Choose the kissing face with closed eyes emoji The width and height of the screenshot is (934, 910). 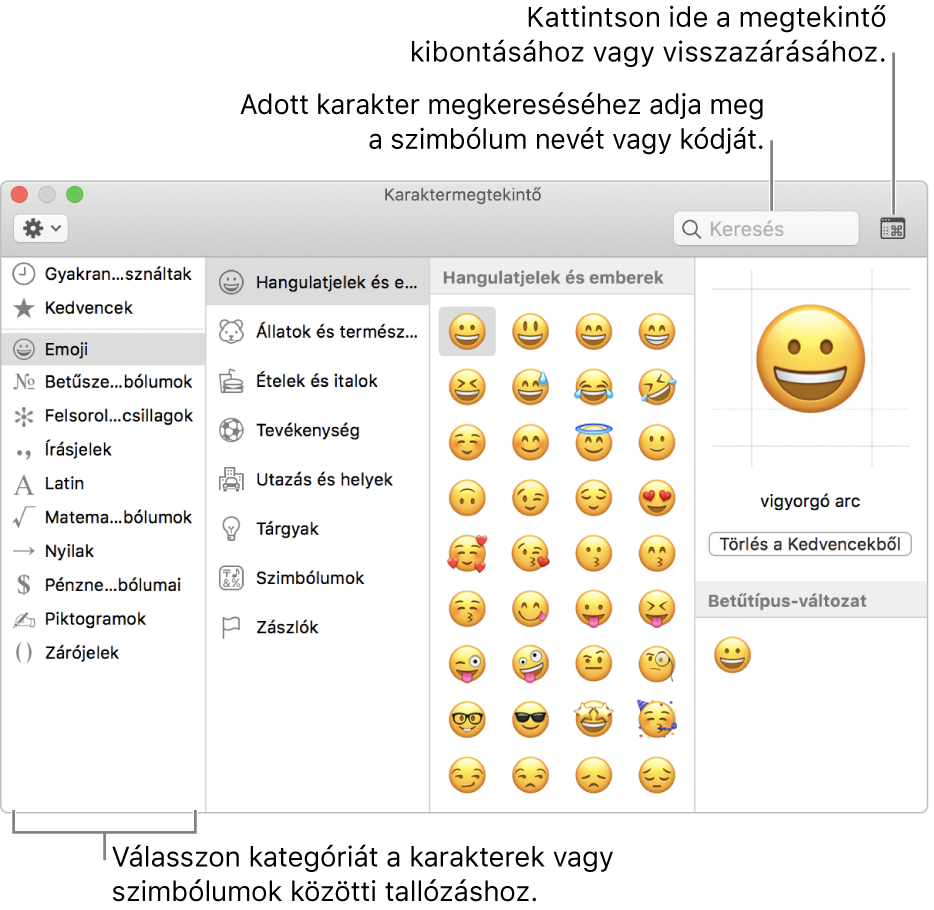(x=467, y=609)
